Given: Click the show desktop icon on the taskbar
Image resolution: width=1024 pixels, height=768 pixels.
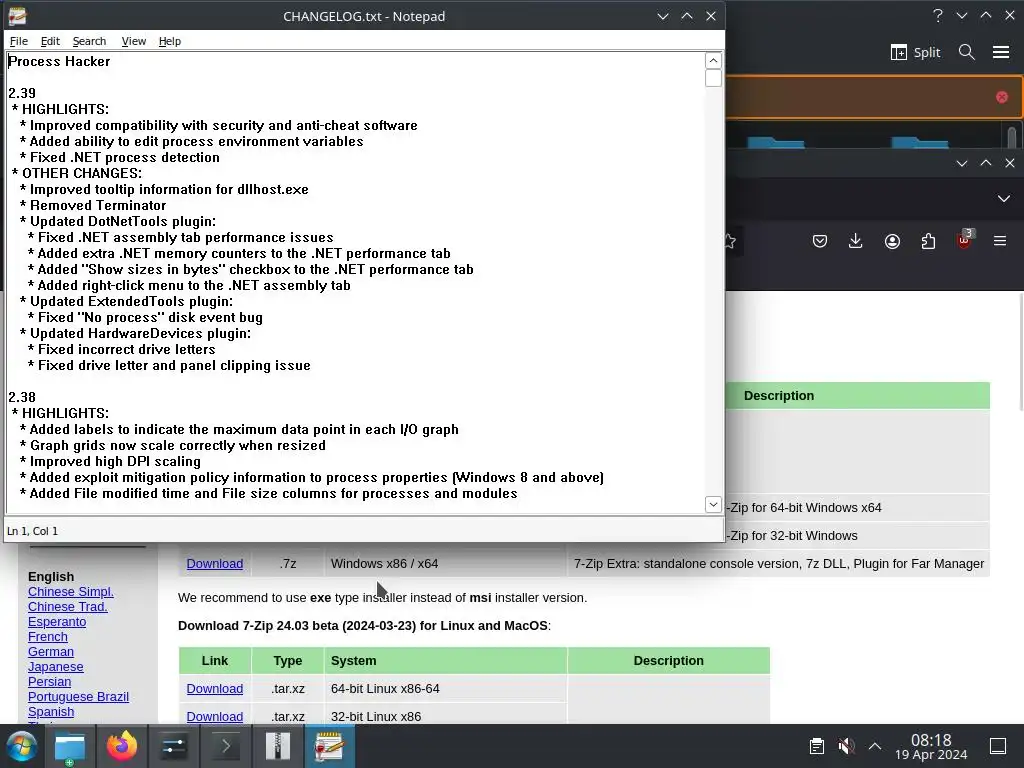Looking at the screenshot, I should tap(998, 746).
